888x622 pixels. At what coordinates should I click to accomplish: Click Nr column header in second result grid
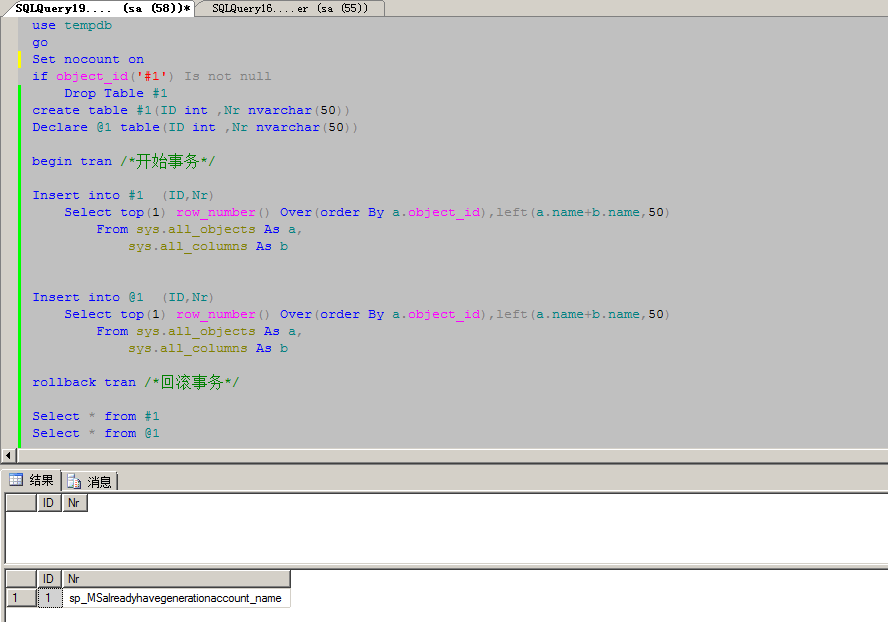coord(175,579)
